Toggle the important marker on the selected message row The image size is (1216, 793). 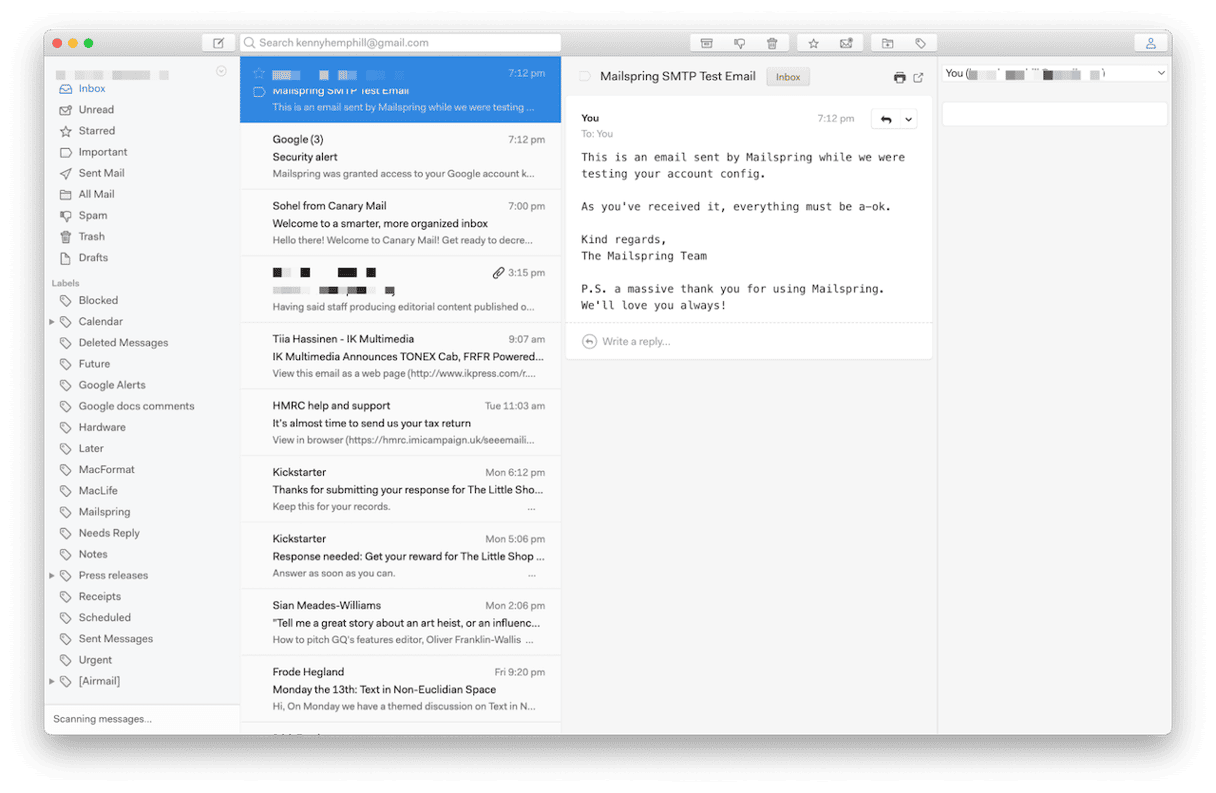click(x=259, y=91)
